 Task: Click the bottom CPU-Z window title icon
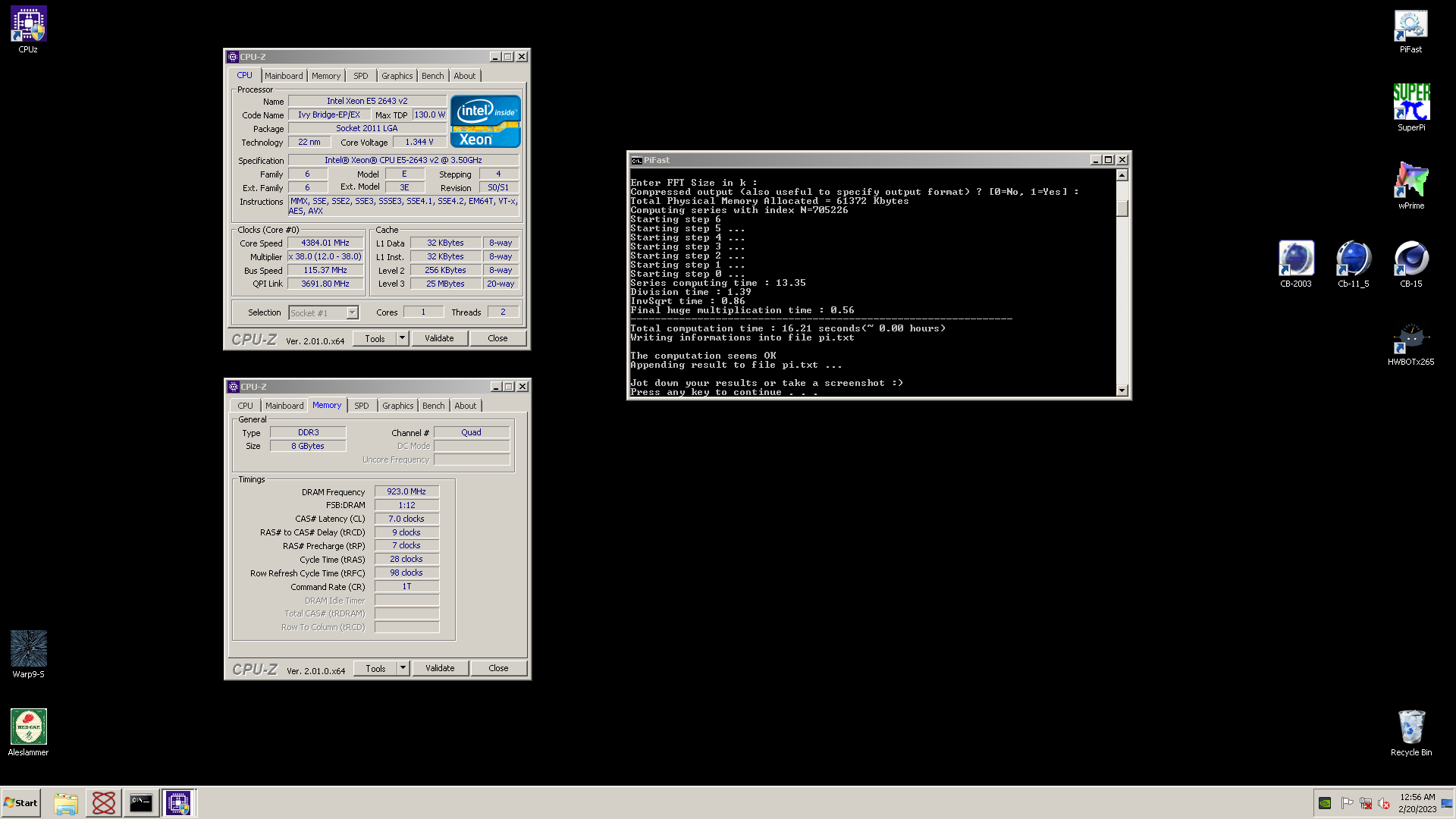pos(234,387)
